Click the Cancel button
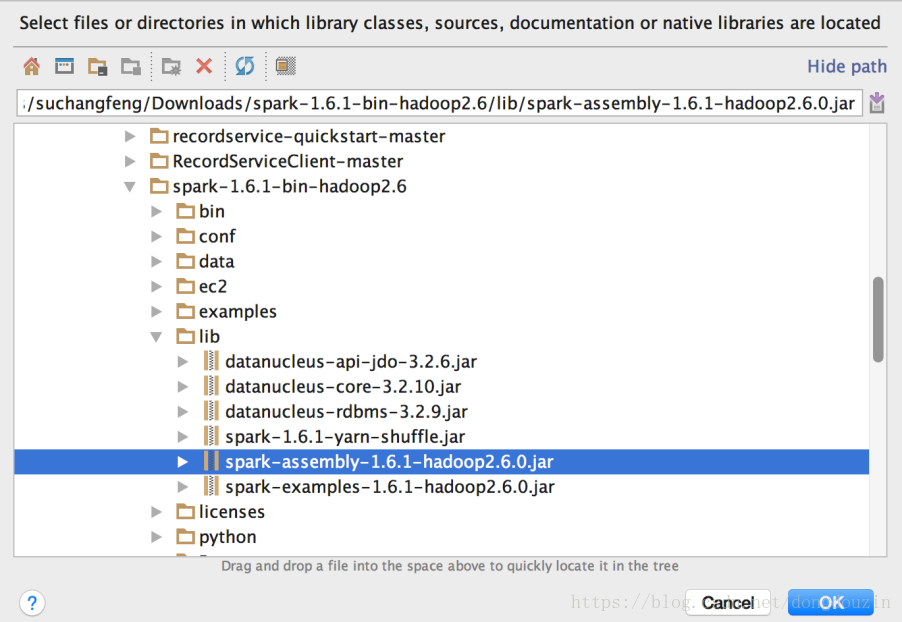902x622 pixels. 728,602
